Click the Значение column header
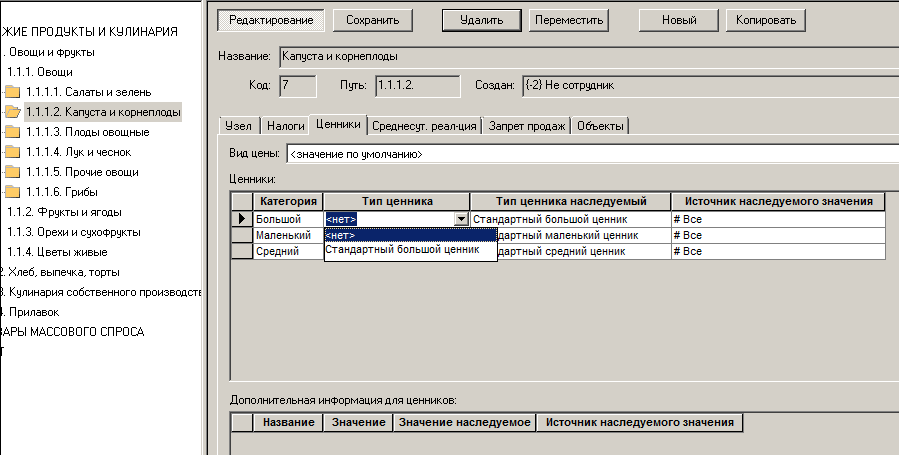The width and height of the screenshot is (899, 455). click(x=358, y=422)
